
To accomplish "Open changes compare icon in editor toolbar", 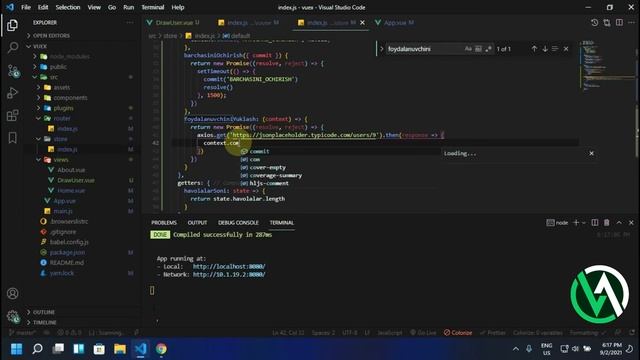I will tap(607, 23).
